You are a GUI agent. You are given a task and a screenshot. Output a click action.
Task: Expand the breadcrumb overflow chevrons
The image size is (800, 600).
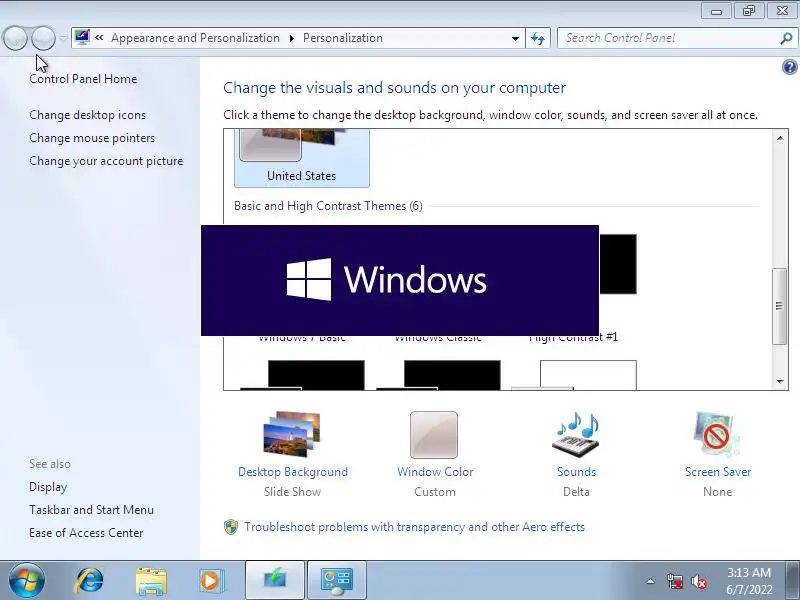(99, 38)
